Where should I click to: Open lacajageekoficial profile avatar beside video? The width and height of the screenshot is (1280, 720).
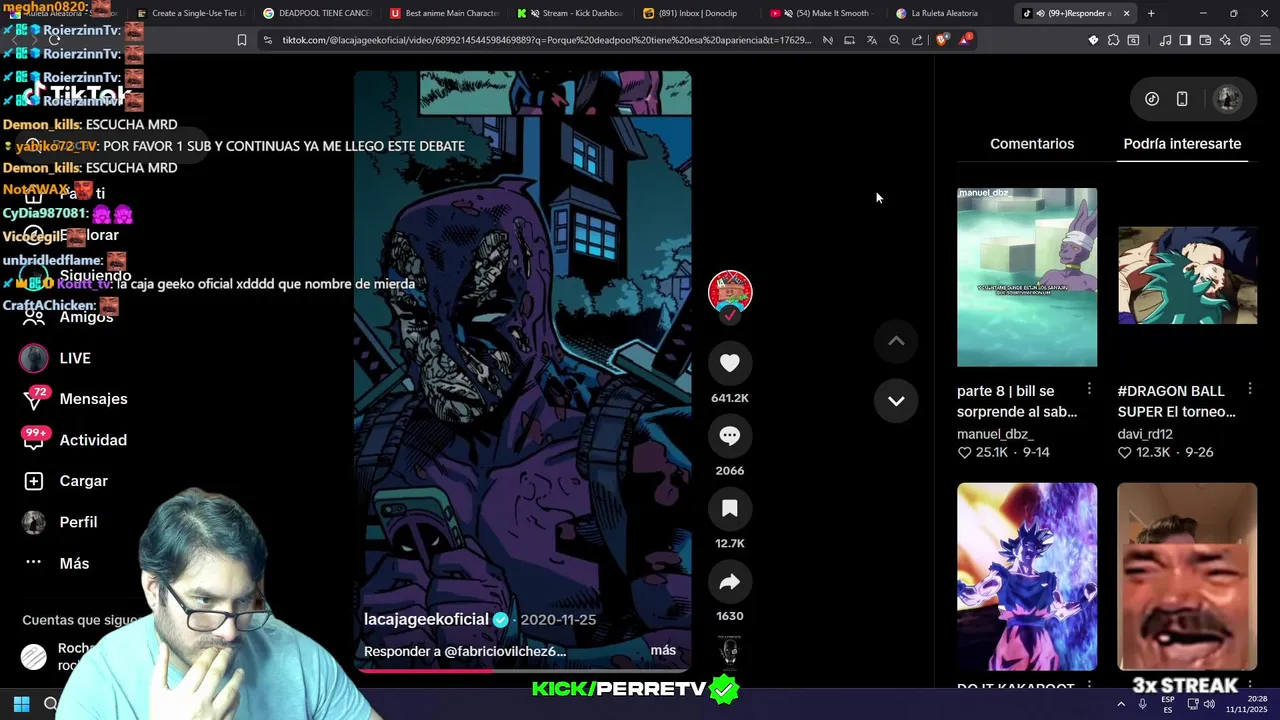[x=730, y=291]
